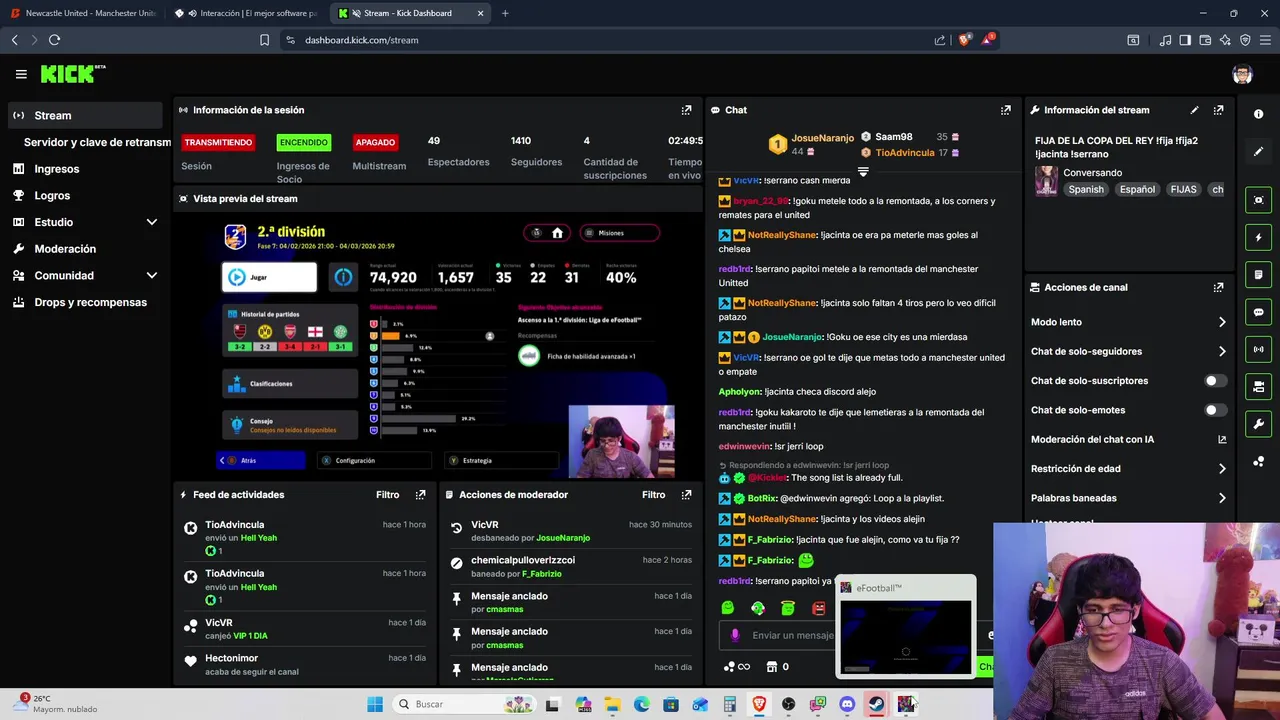
Task: Open Steam from the taskbar
Action: 875,704
